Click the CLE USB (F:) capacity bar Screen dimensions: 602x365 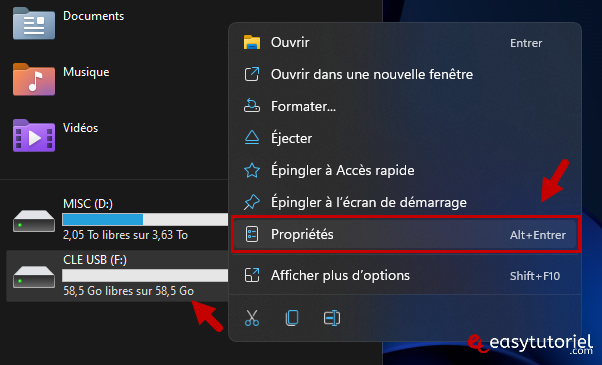(145, 276)
